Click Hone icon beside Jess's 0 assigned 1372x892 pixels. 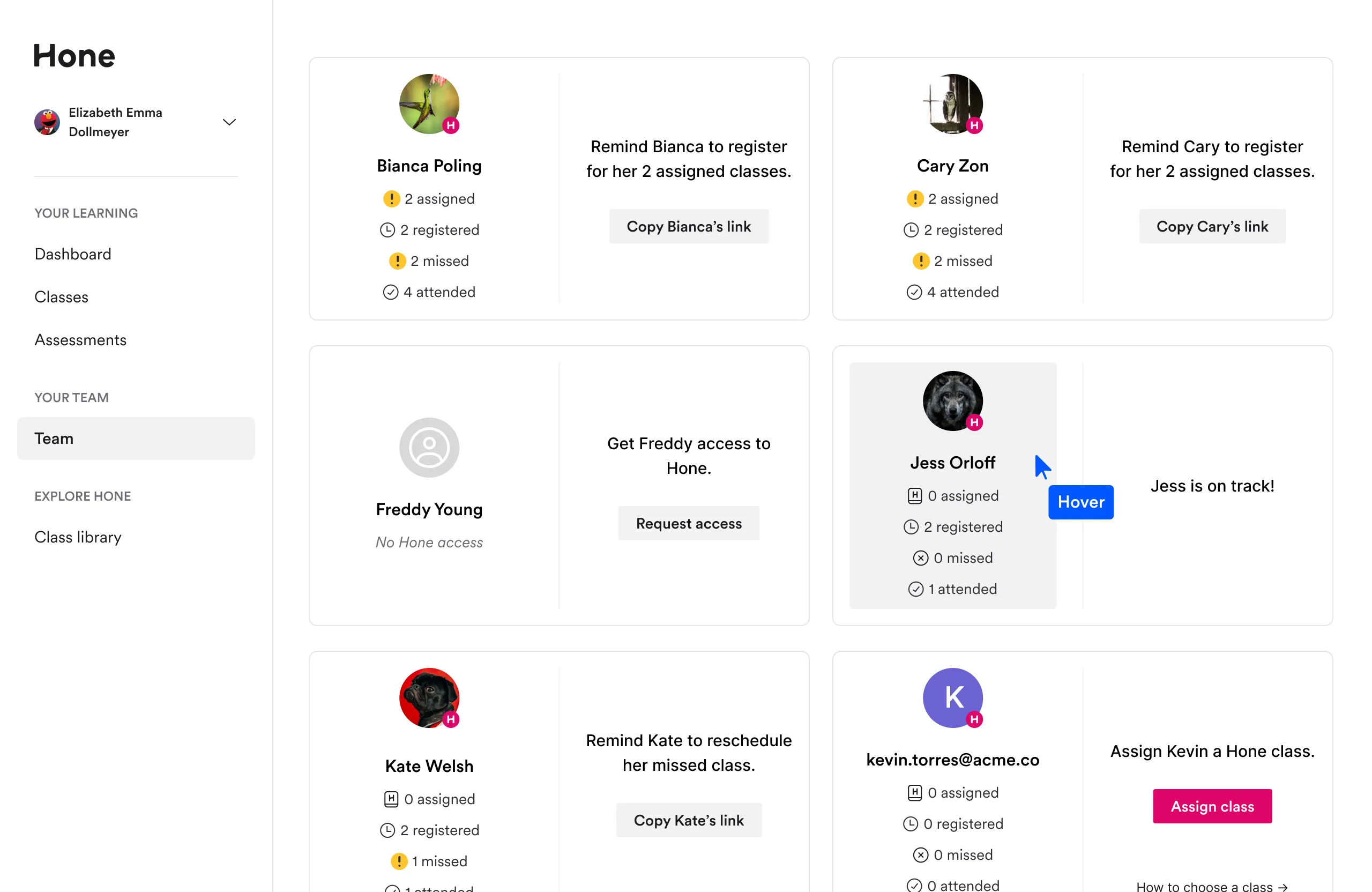pos(914,496)
